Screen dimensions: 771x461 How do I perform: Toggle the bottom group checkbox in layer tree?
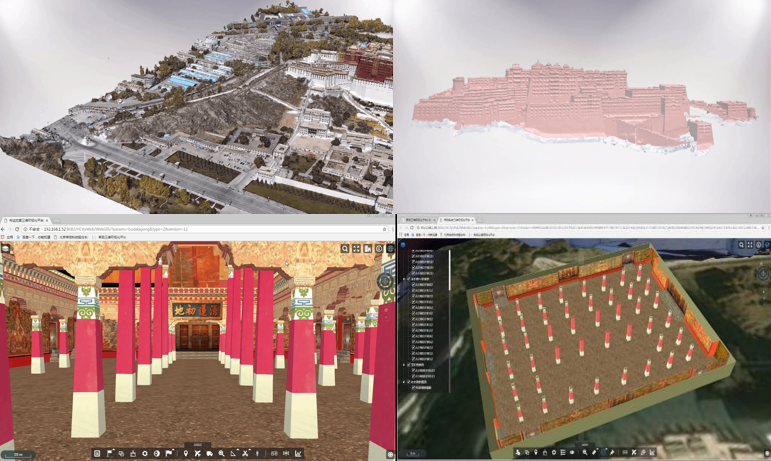coord(408,381)
